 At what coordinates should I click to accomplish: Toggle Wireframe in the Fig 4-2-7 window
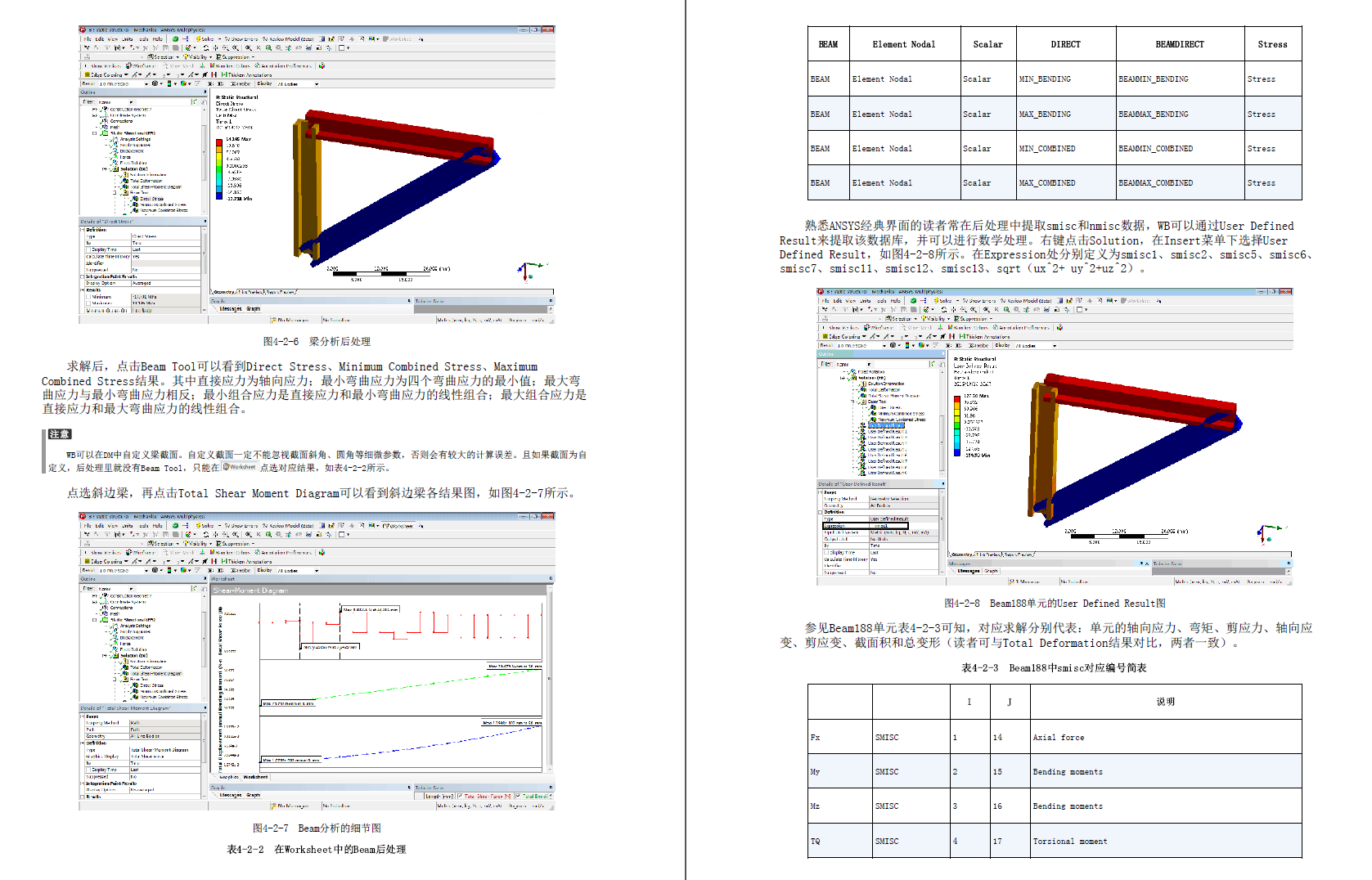pos(141,553)
